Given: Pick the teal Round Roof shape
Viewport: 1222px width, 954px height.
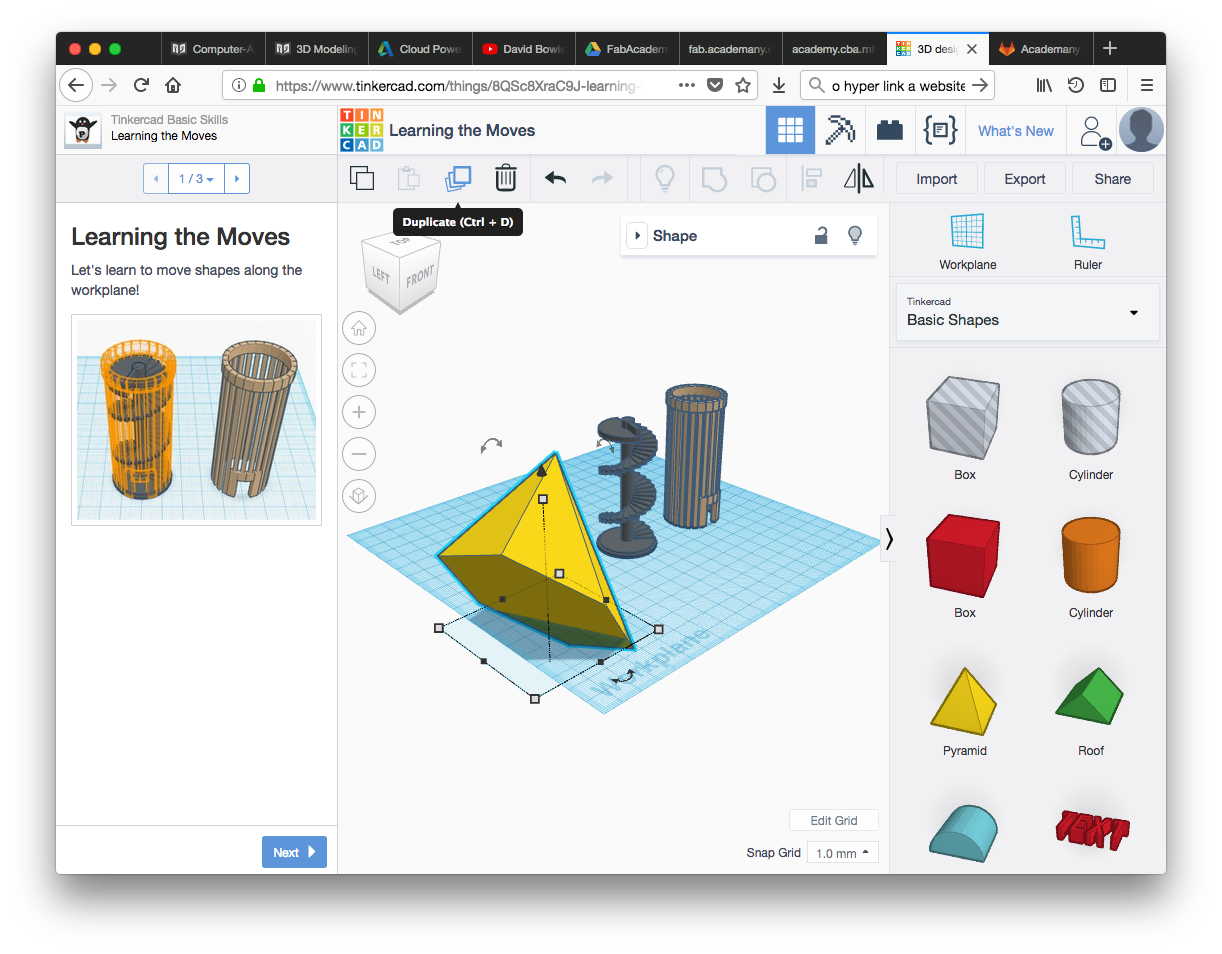Looking at the screenshot, I should pyautogui.click(x=964, y=832).
